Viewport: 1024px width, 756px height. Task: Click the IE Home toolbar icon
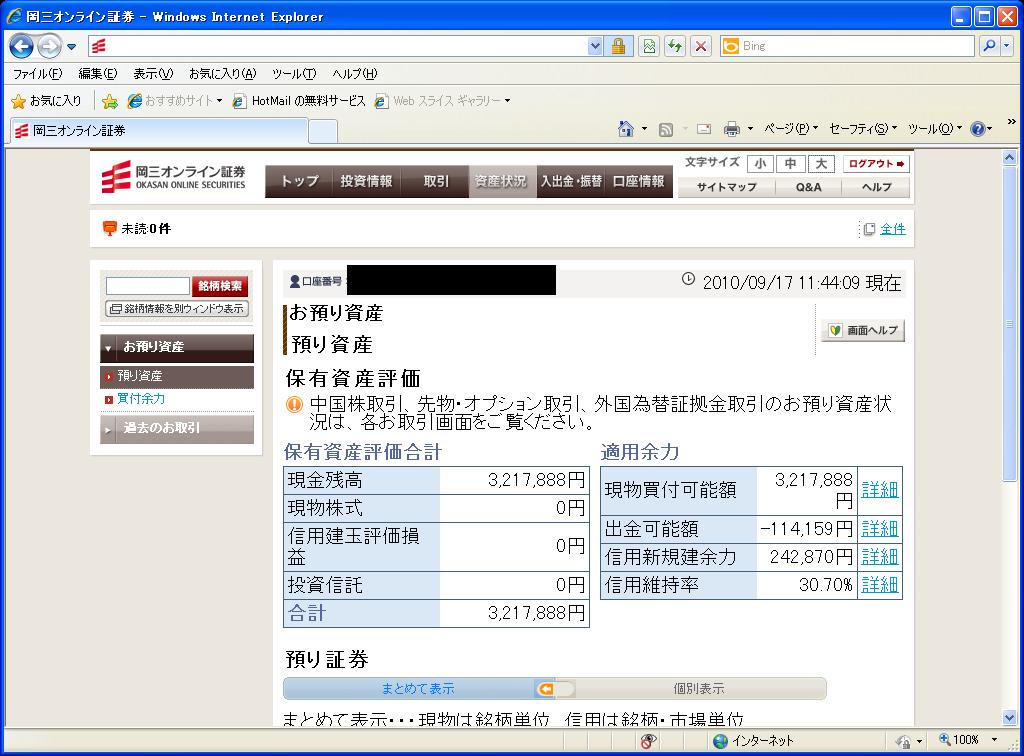coord(626,129)
